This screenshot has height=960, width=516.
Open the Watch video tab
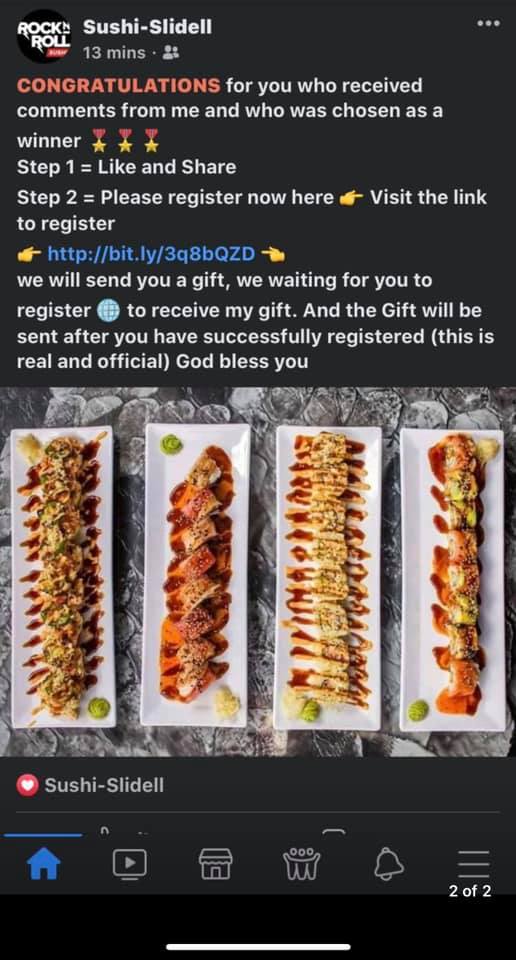[x=129, y=864]
